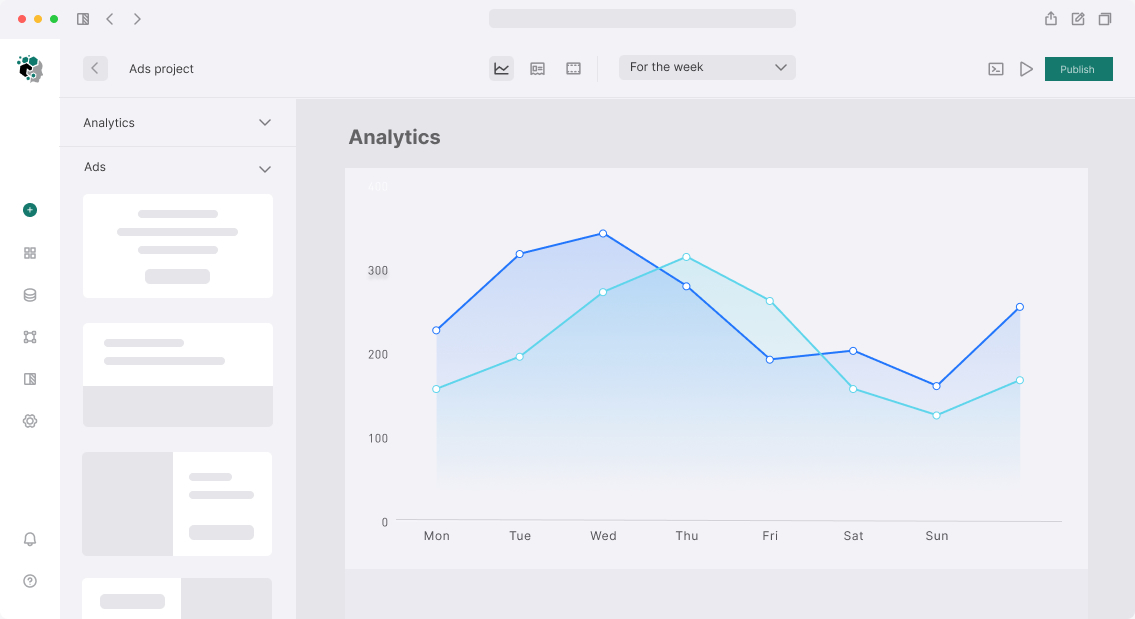Open the grid dashboard icon in sidebar
The image size is (1135, 619).
[x=30, y=253]
